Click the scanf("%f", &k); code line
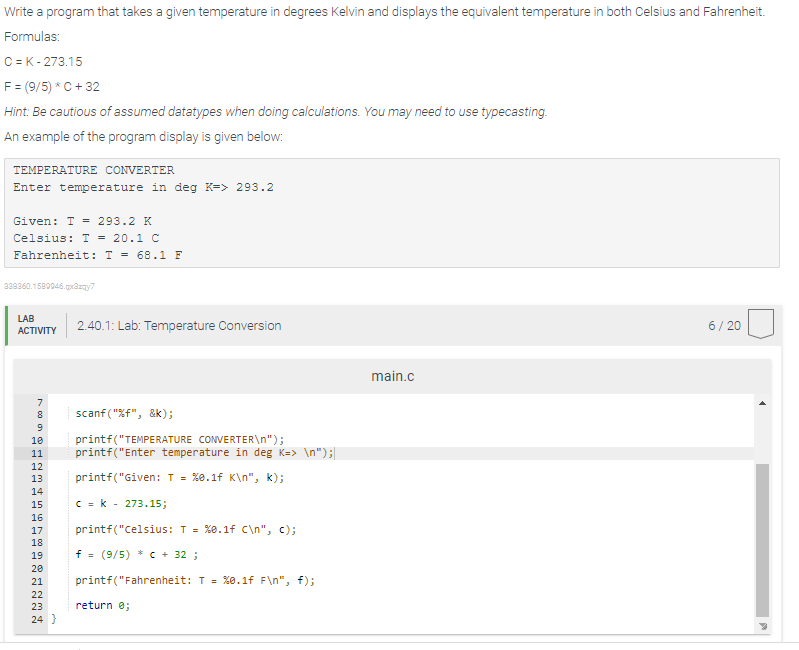The width and height of the screenshot is (799, 650). click(124, 413)
